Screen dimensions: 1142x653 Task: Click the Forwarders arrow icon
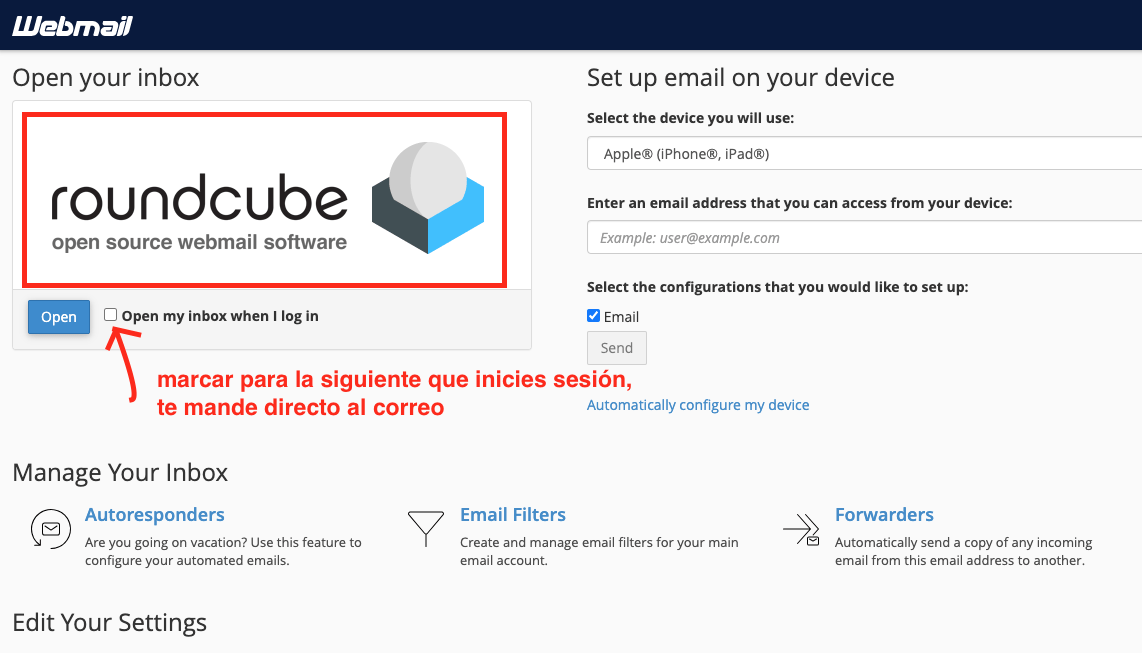pos(801,529)
